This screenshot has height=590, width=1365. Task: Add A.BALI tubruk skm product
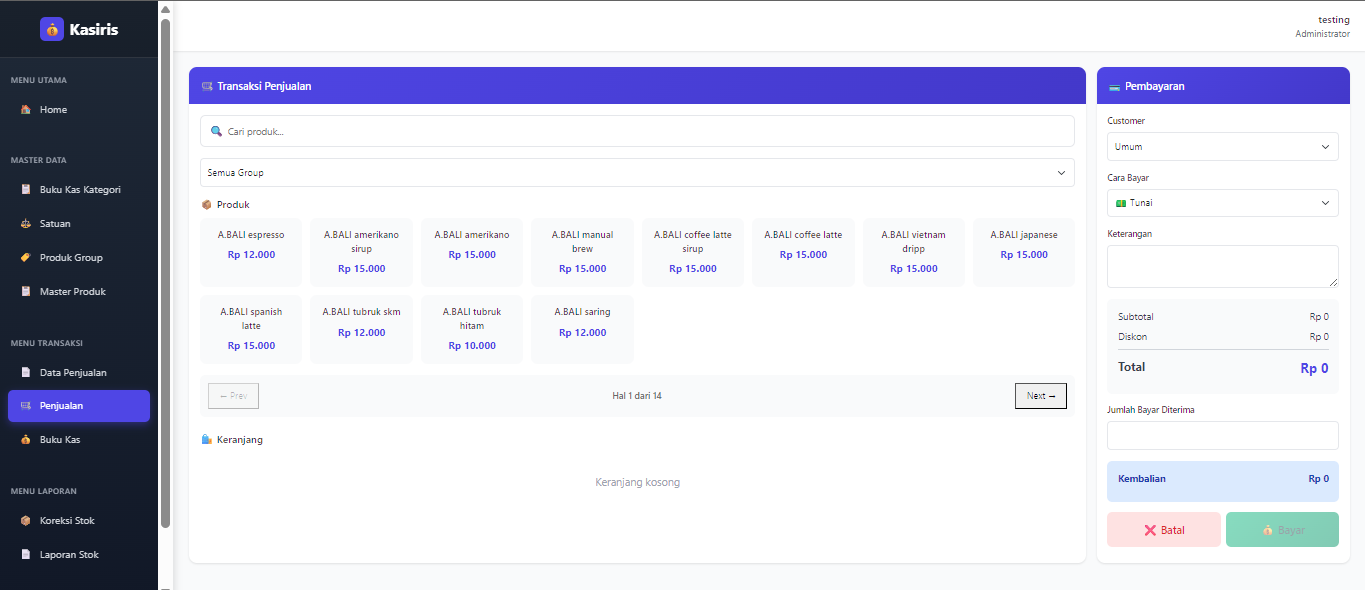(361, 329)
